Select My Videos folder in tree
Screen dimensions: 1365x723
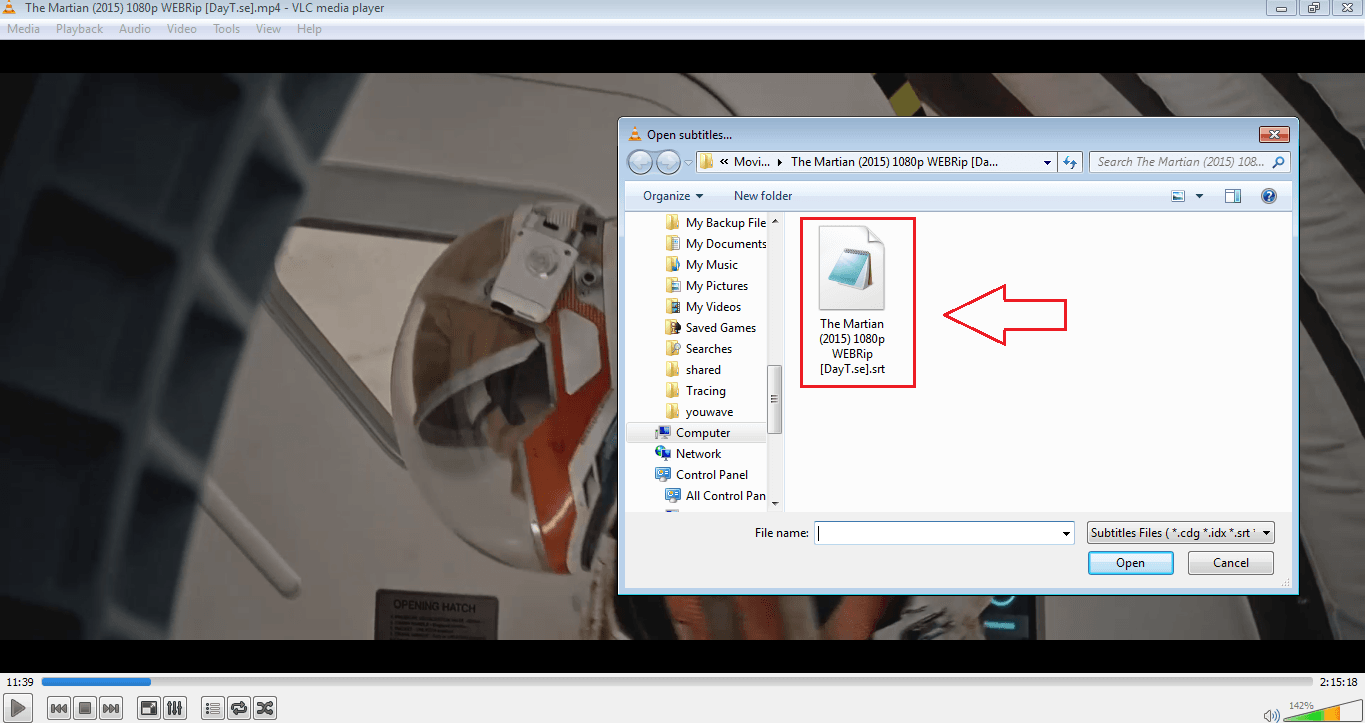tap(703, 307)
